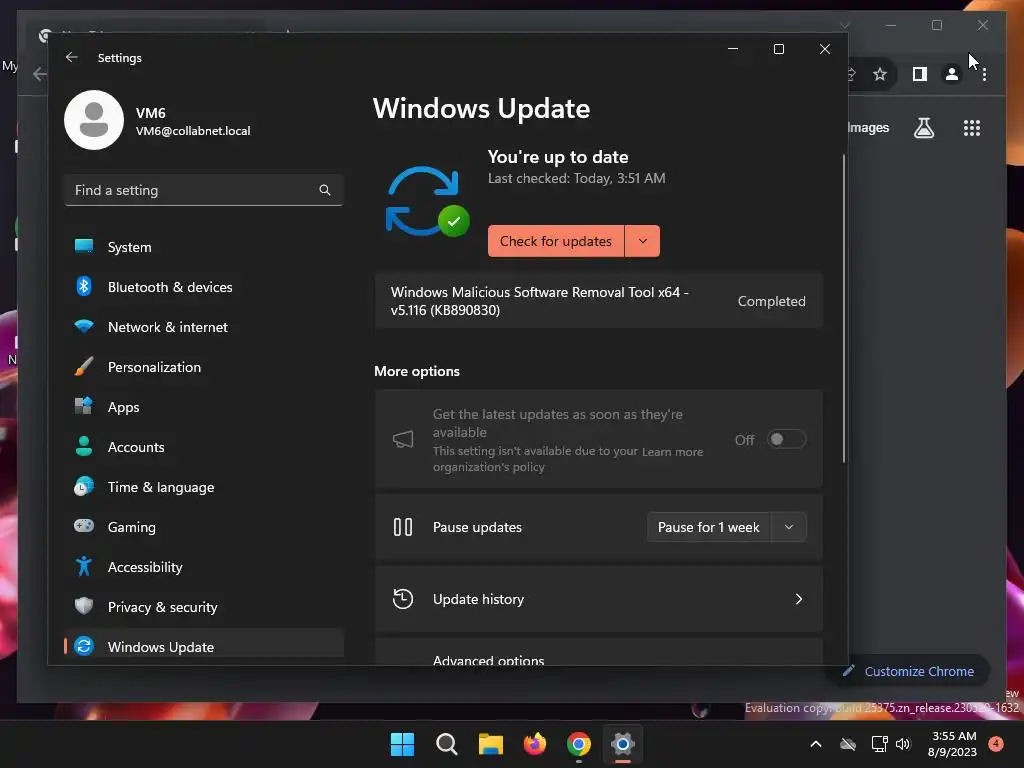Select System in the sidebar
This screenshot has height=768, width=1024.
tap(204, 247)
